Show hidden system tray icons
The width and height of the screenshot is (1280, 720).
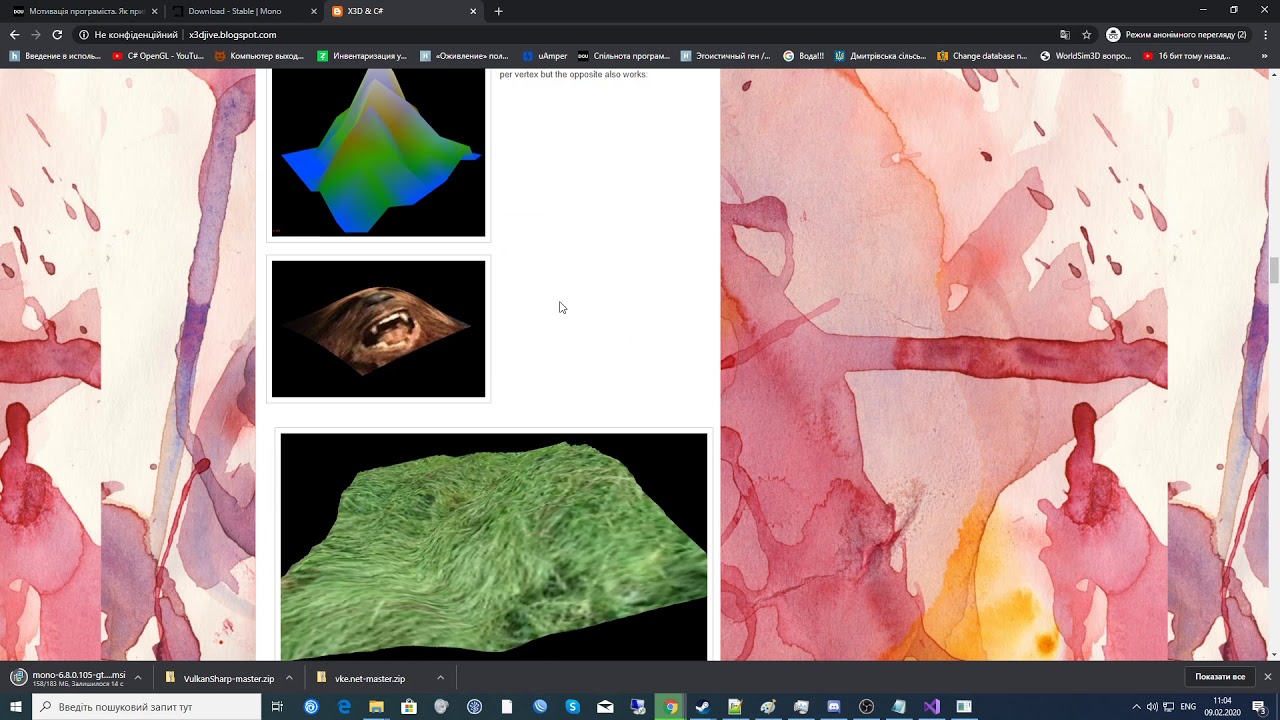coord(1136,707)
